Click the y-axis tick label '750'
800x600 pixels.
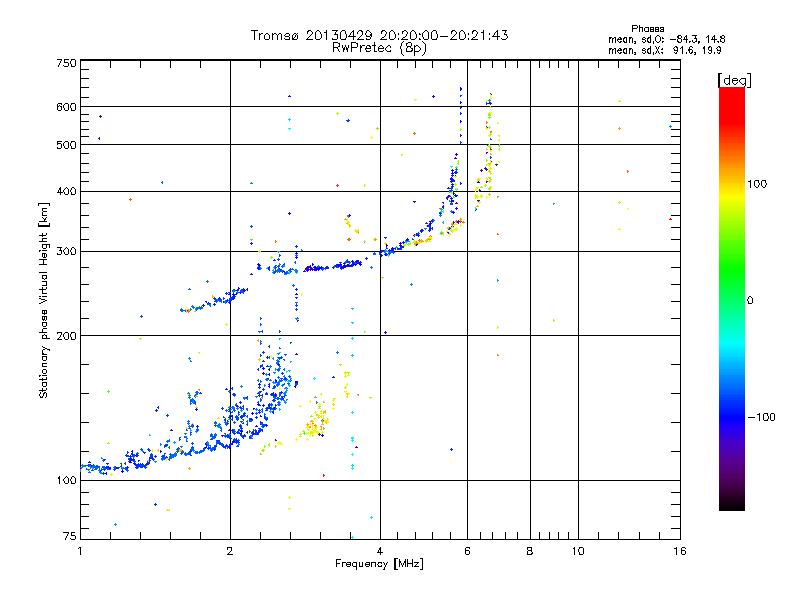67,63
